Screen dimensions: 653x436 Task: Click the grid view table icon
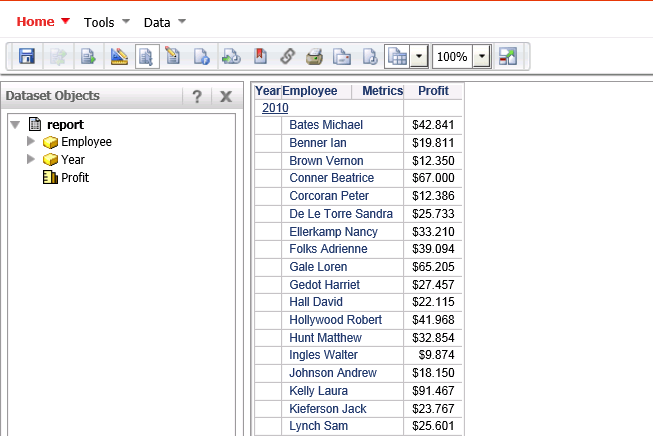click(x=397, y=56)
